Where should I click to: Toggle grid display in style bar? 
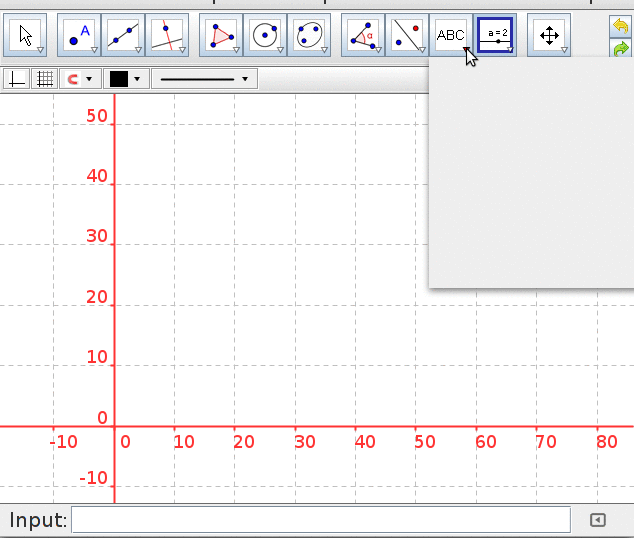tap(45, 79)
